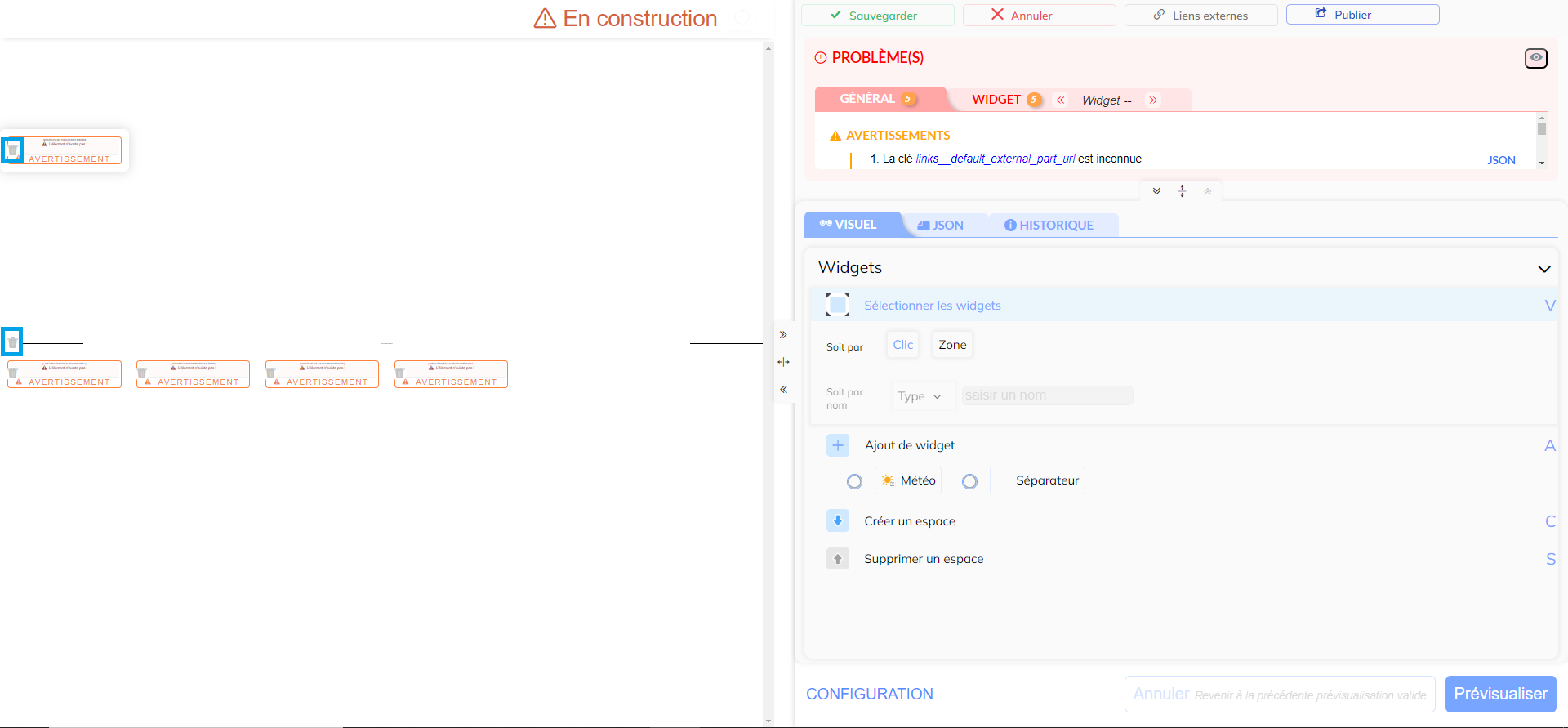Open the Type dropdown
This screenshot has width=1568, height=728.
[920, 396]
